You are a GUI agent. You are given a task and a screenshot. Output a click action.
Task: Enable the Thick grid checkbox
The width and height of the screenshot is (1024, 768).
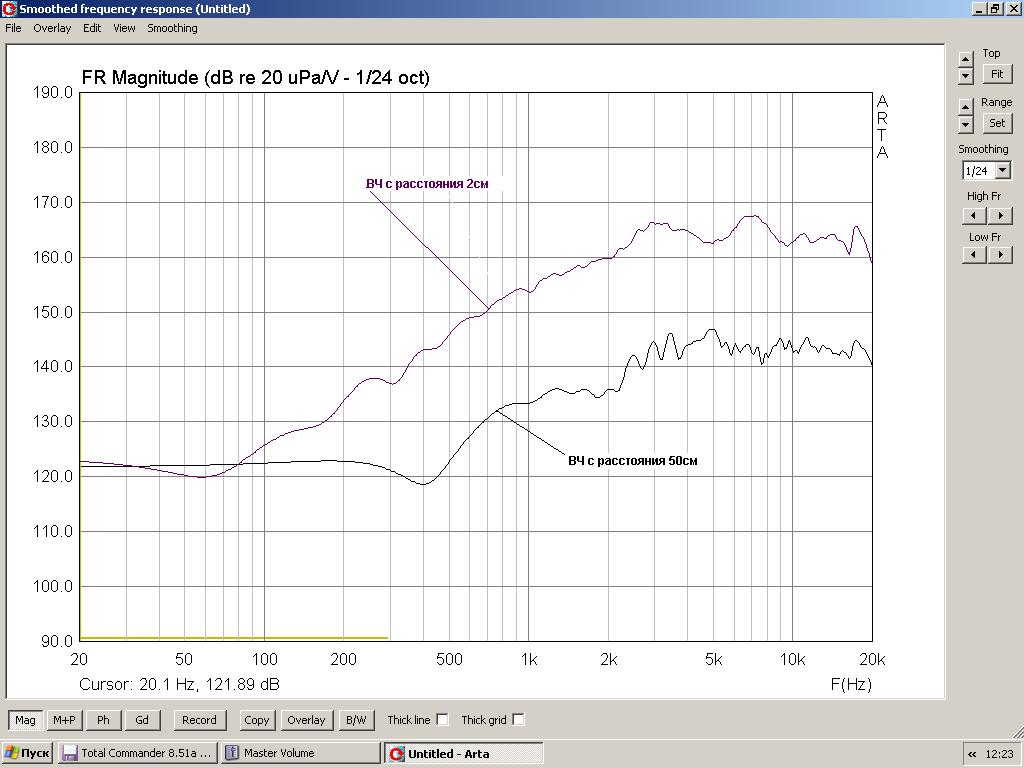click(x=518, y=720)
